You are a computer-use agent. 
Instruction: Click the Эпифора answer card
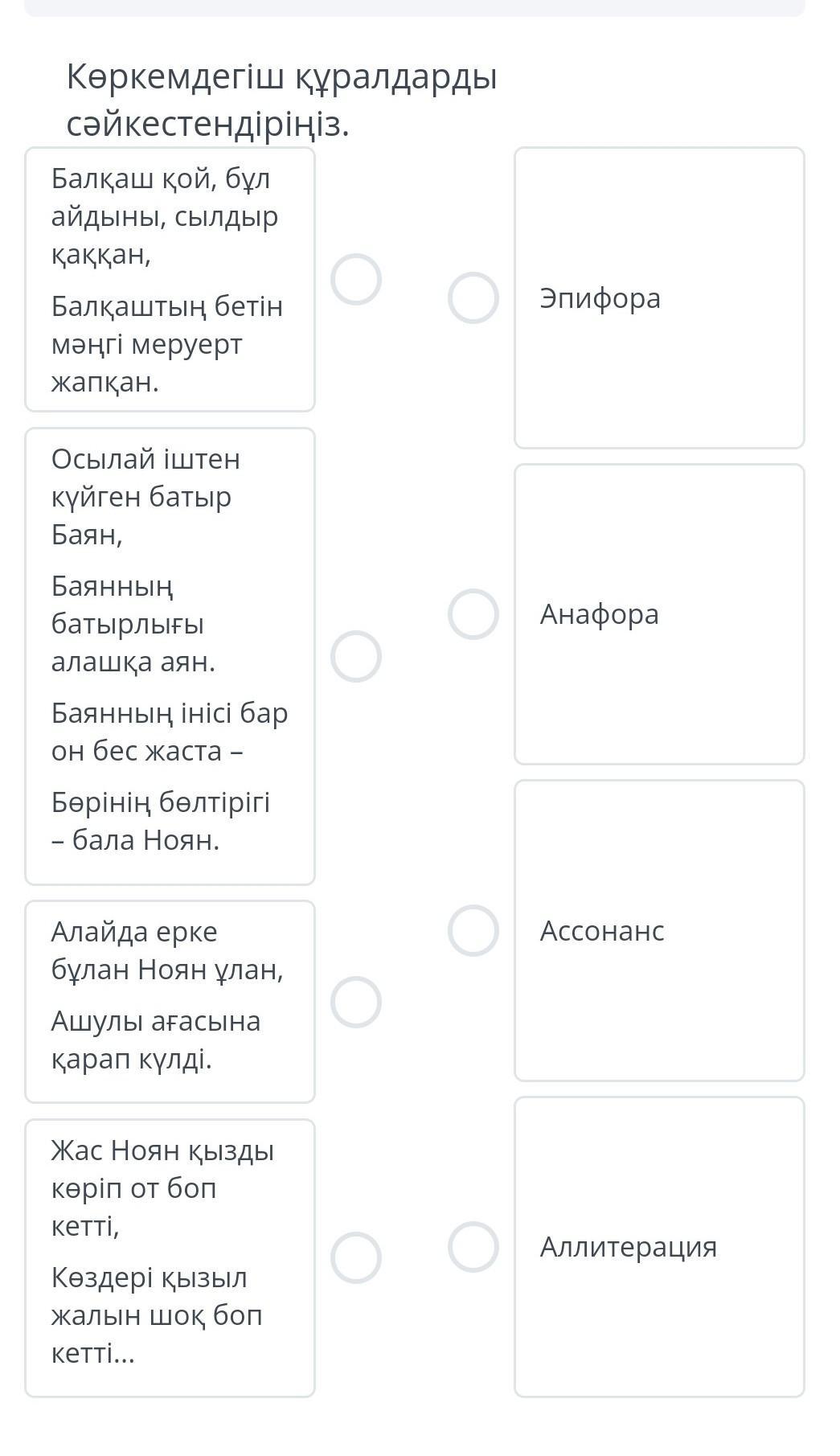[659, 297]
